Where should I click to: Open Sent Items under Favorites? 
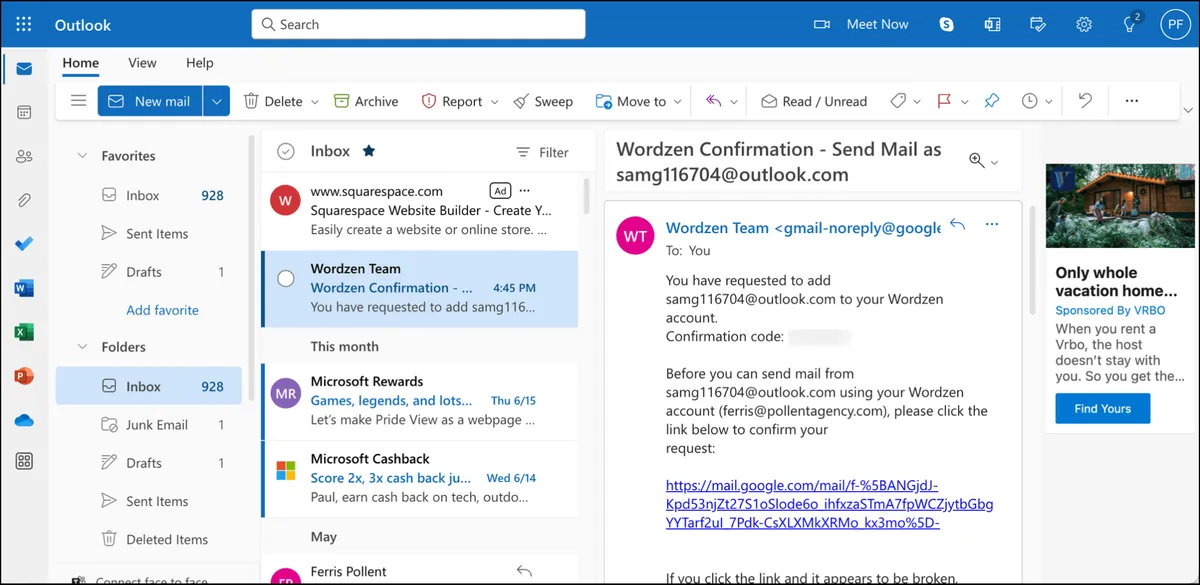click(149, 234)
